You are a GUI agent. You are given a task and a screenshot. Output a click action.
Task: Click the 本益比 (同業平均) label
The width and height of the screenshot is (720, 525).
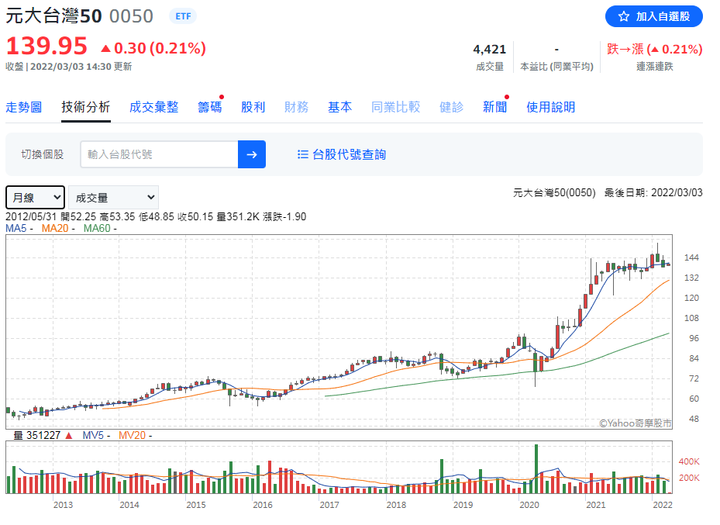[x=557, y=67]
